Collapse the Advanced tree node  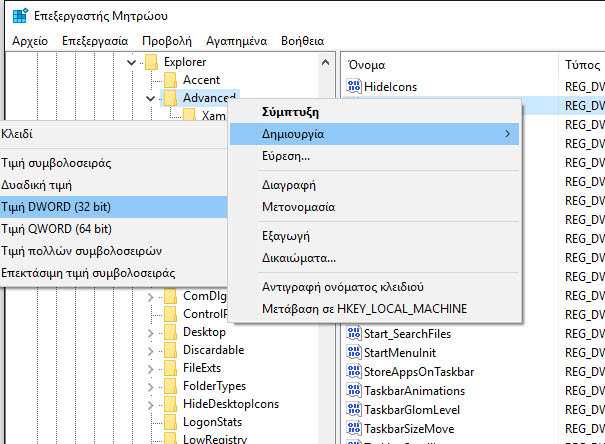click(150, 99)
